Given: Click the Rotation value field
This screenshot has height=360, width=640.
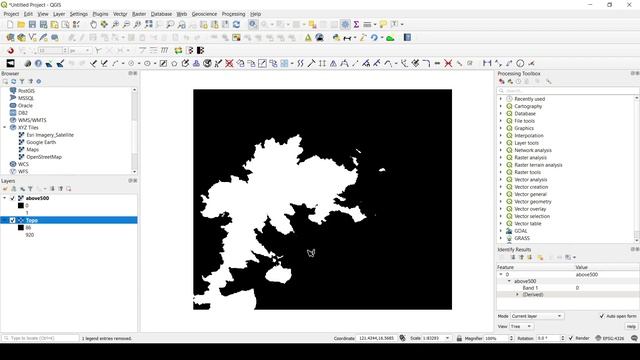Looking at the screenshot, I should [548, 338].
